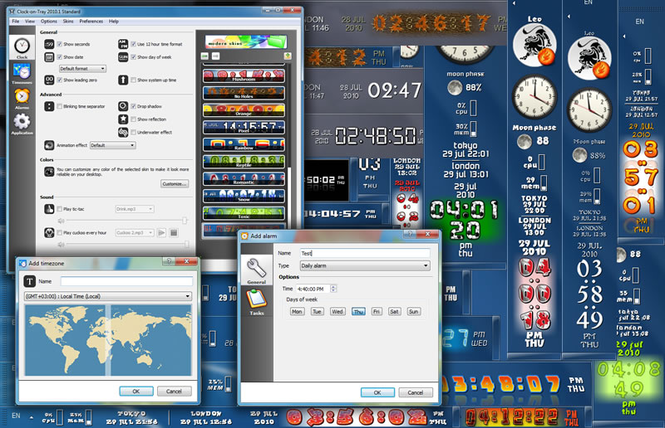Click the T name icon in Add timezone

point(29,281)
